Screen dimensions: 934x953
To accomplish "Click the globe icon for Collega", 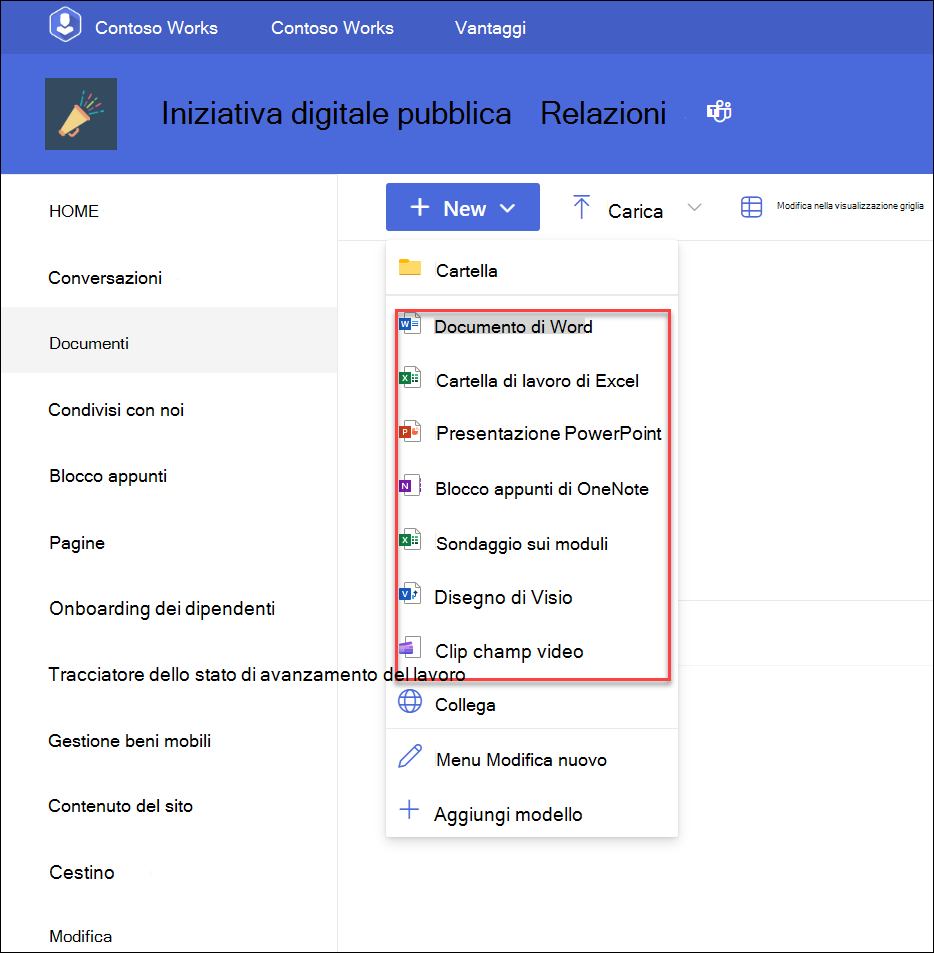I will (410, 701).
